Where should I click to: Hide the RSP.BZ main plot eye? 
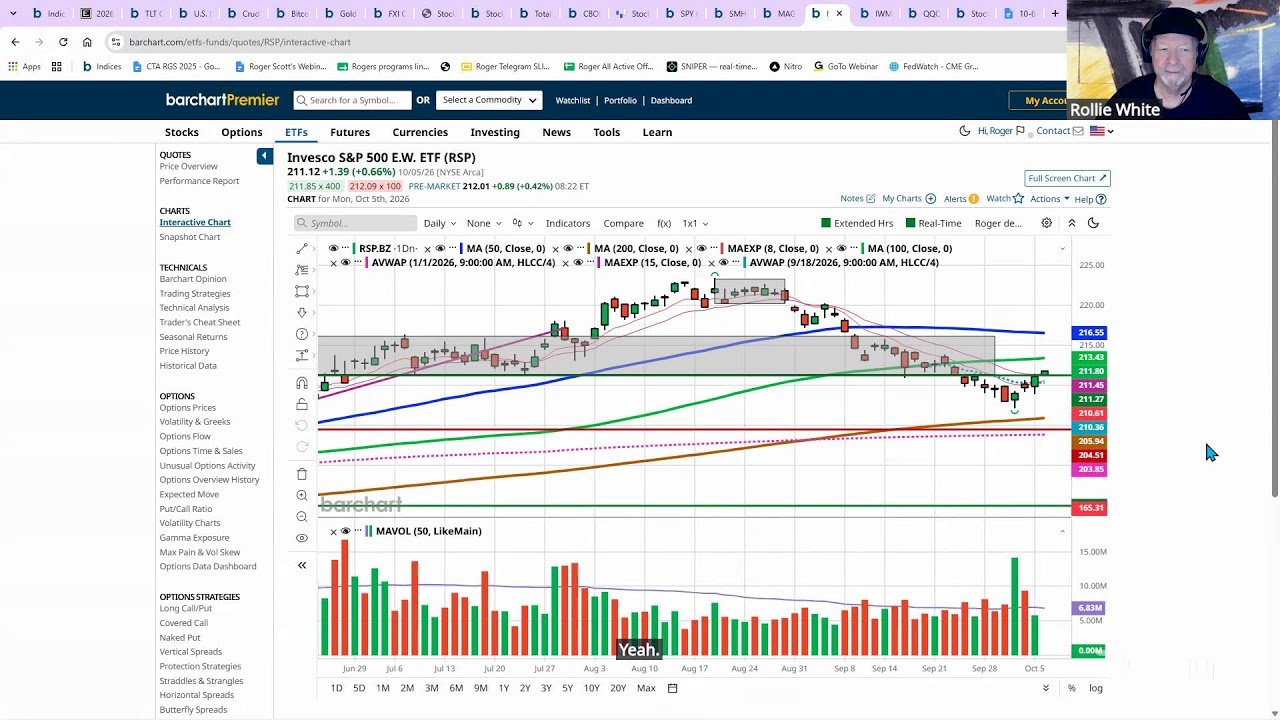(333, 249)
